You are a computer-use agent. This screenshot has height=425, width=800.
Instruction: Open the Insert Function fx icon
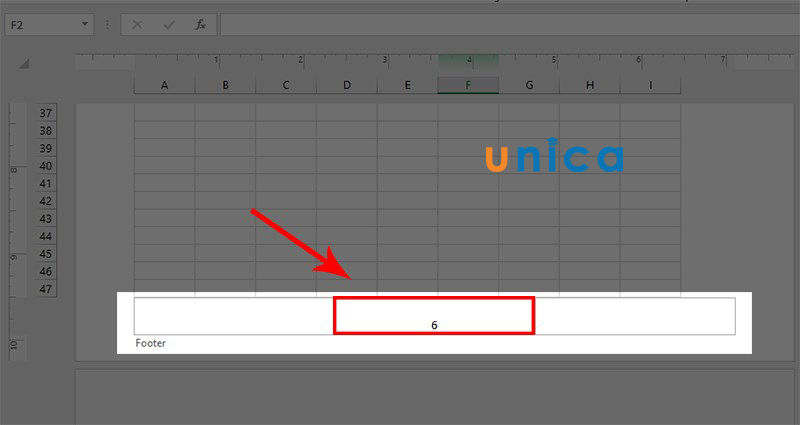coord(201,24)
